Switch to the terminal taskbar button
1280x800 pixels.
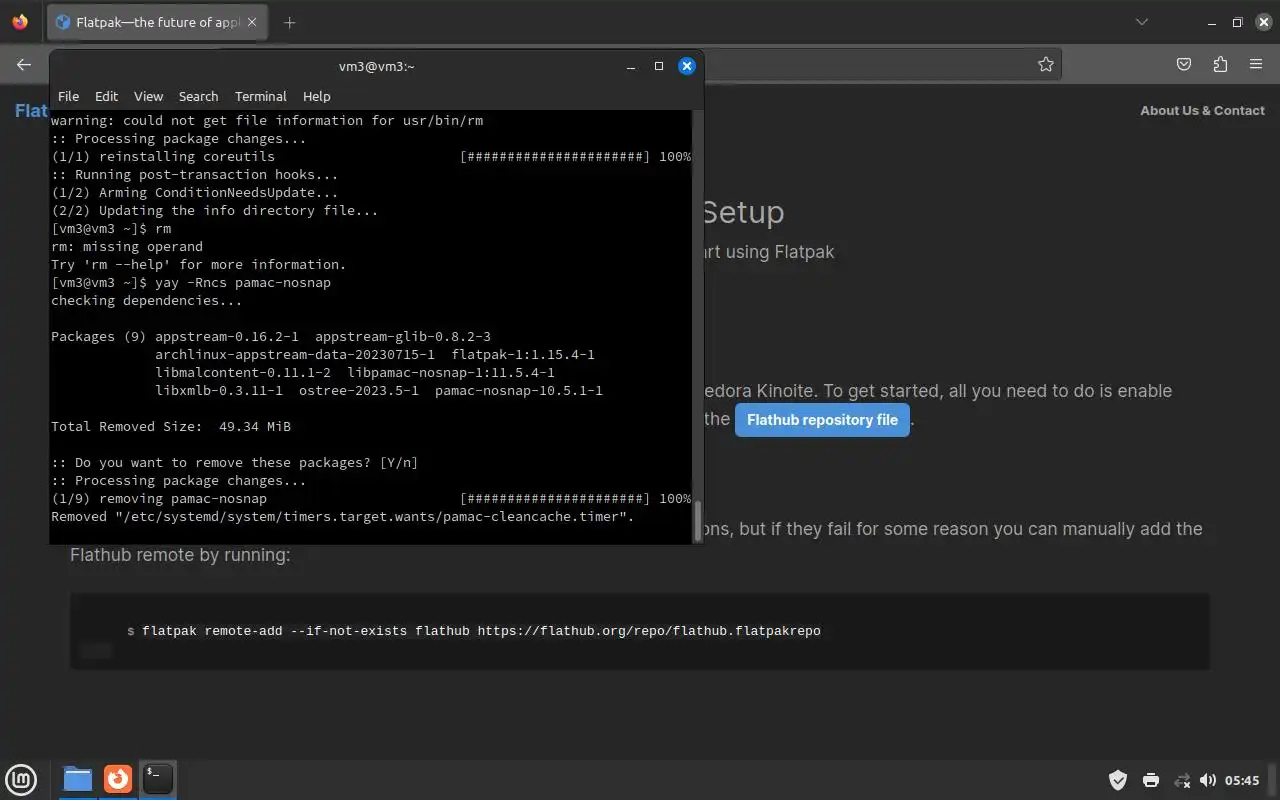[x=158, y=779]
